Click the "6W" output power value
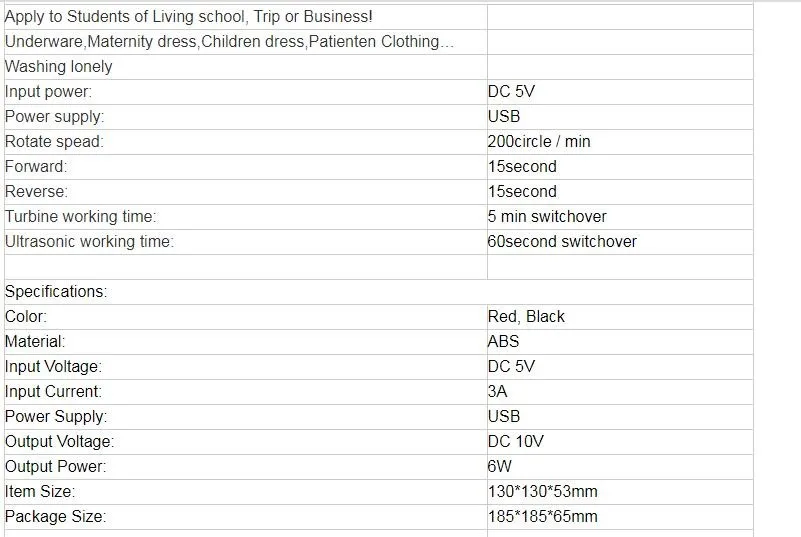This screenshot has width=801, height=537. pos(499,467)
